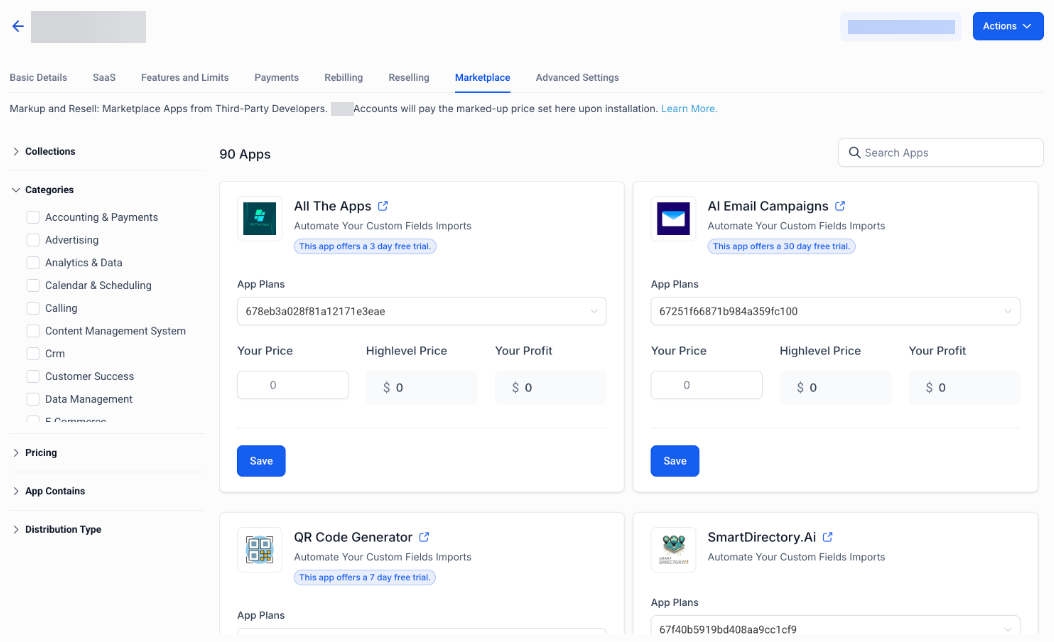Open App Plans dropdown for All The Apps
Image resolution: width=1054 pixels, height=642 pixels.
[421, 311]
